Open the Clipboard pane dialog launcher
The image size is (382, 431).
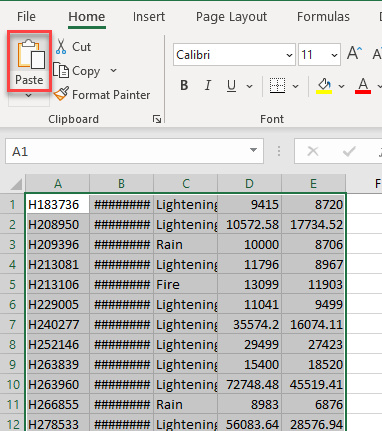(x=157, y=119)
